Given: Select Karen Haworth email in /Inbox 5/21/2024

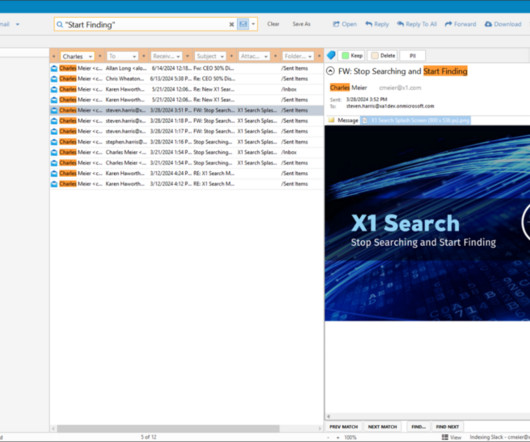Looking at the screenshot, I should point(186,89).
